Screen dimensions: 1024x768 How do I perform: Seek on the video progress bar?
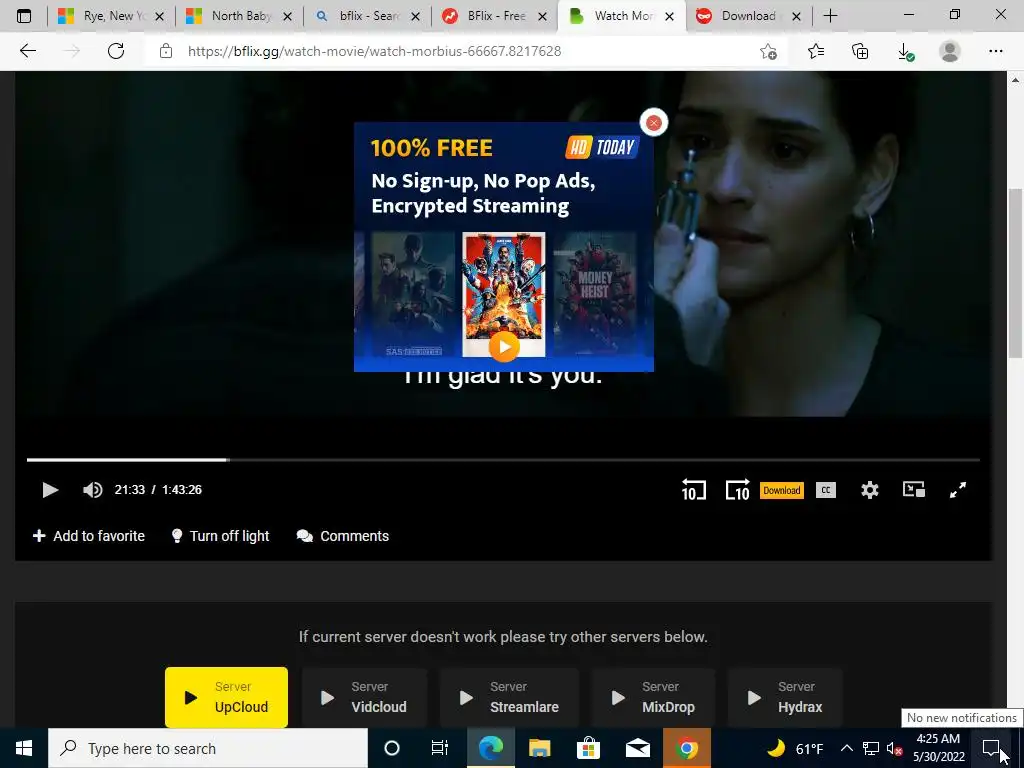tap(503, 460)
